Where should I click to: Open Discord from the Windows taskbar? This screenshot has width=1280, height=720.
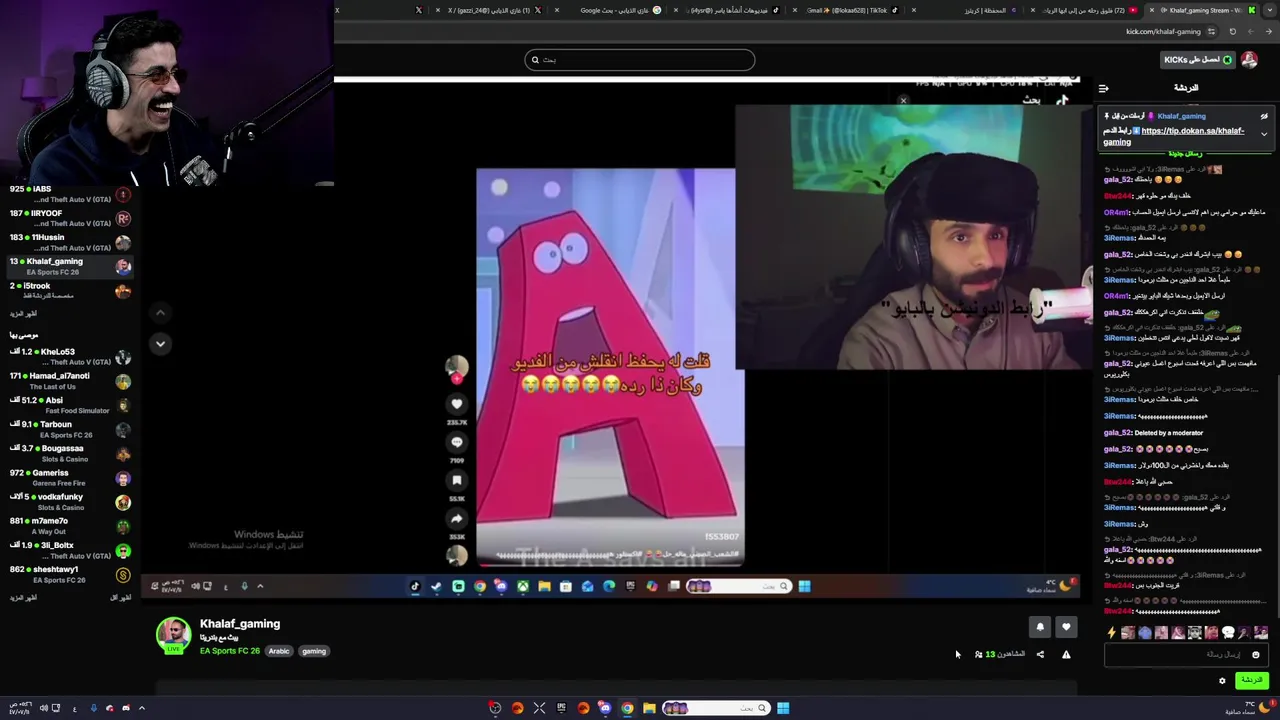pos(605,708)
